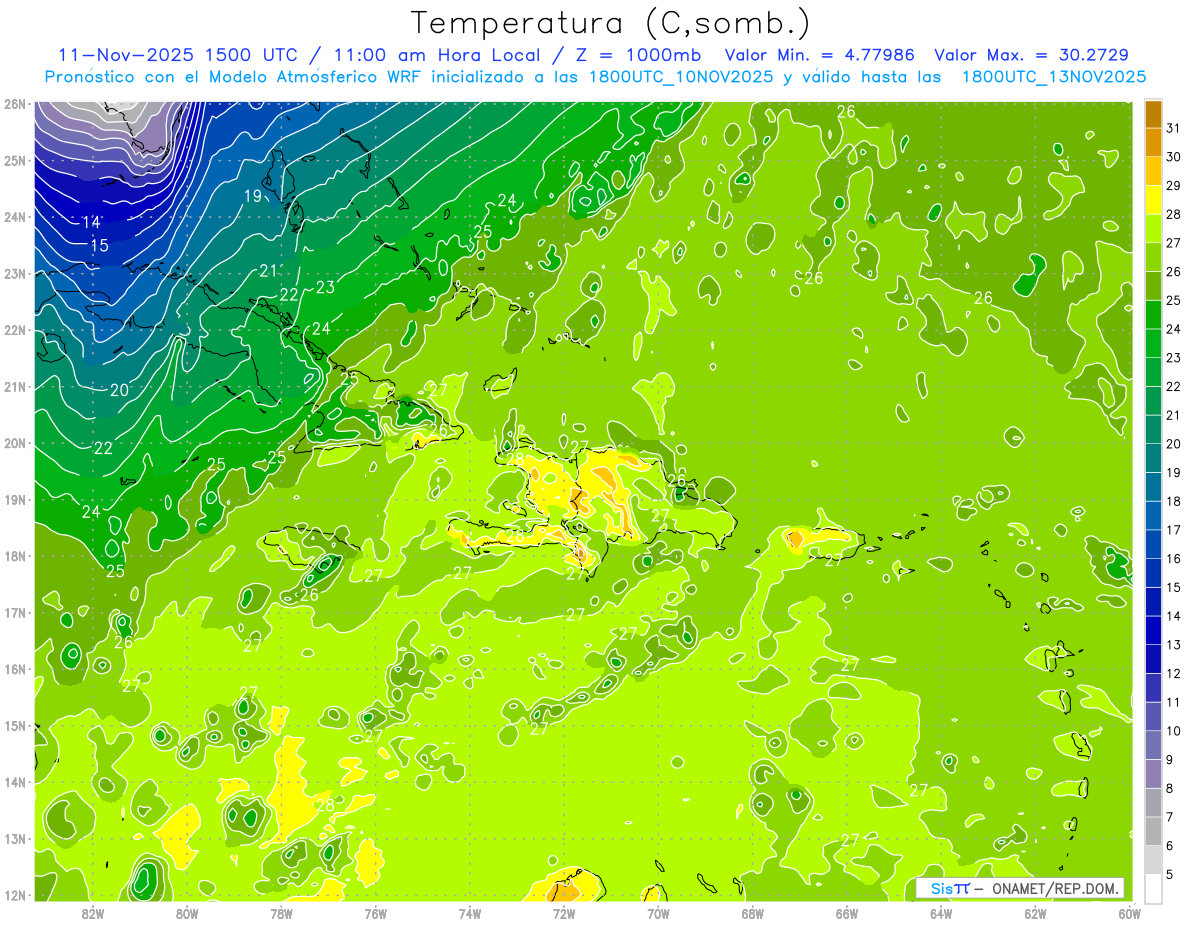Viewport: 1200px width, 927px height.
Task: Click the 1800UTC_13NOV2025 valid time text
Action: (x=1054, y=76)
